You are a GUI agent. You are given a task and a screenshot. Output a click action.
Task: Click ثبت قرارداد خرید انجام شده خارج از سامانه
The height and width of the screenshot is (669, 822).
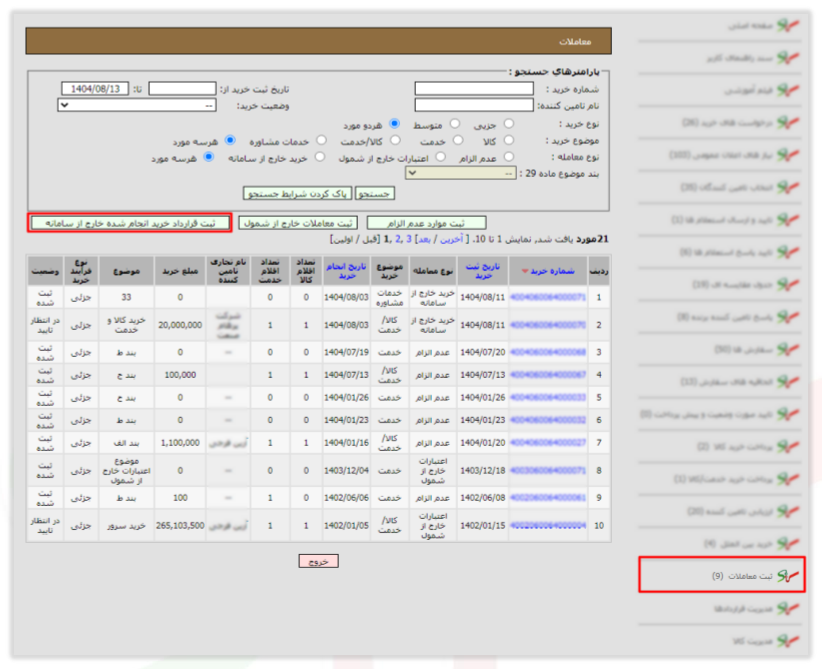pyautogui.click(x=130, y=223)
